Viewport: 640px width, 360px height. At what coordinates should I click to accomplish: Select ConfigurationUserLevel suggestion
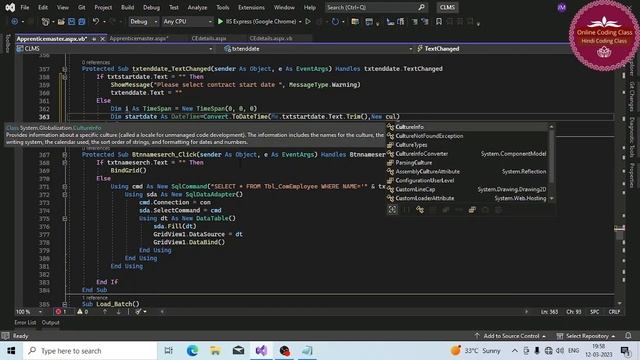(x=467, y=180)
